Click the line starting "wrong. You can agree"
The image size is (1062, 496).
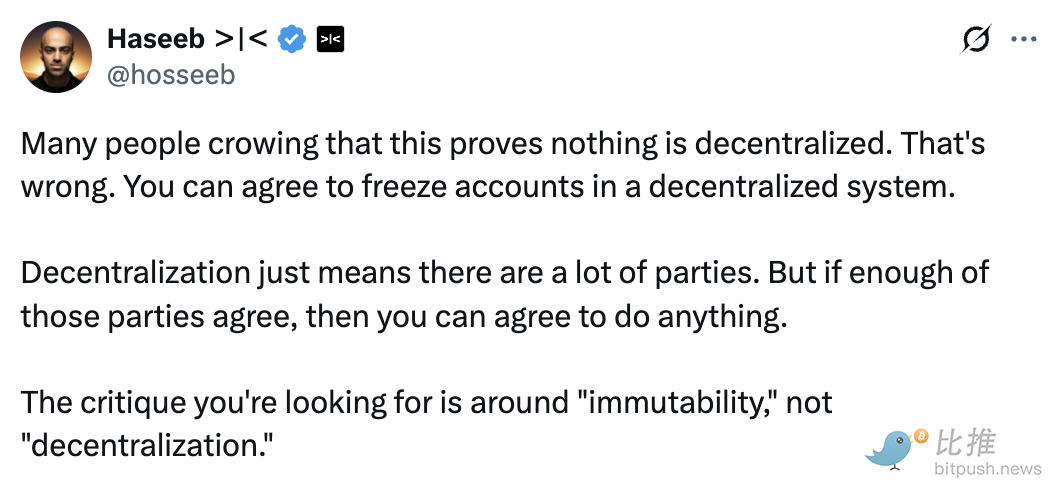pos(482,187)
